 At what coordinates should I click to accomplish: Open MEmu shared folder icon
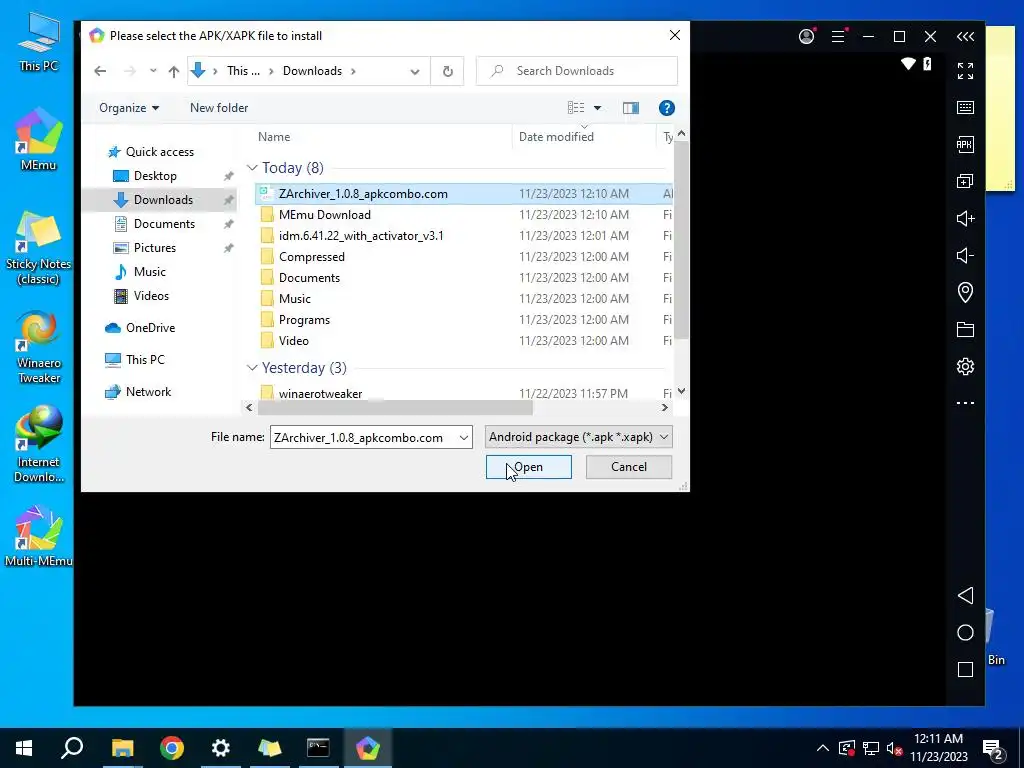tap(965, 329)
